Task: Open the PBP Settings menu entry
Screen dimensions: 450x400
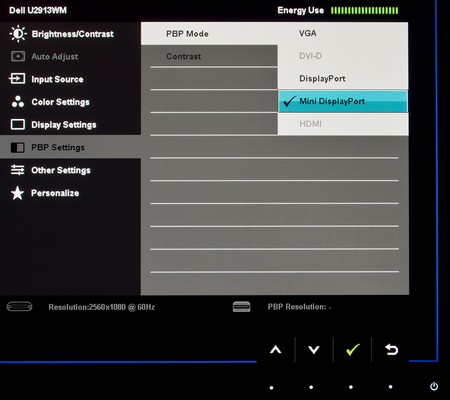Action: [70, 147]
